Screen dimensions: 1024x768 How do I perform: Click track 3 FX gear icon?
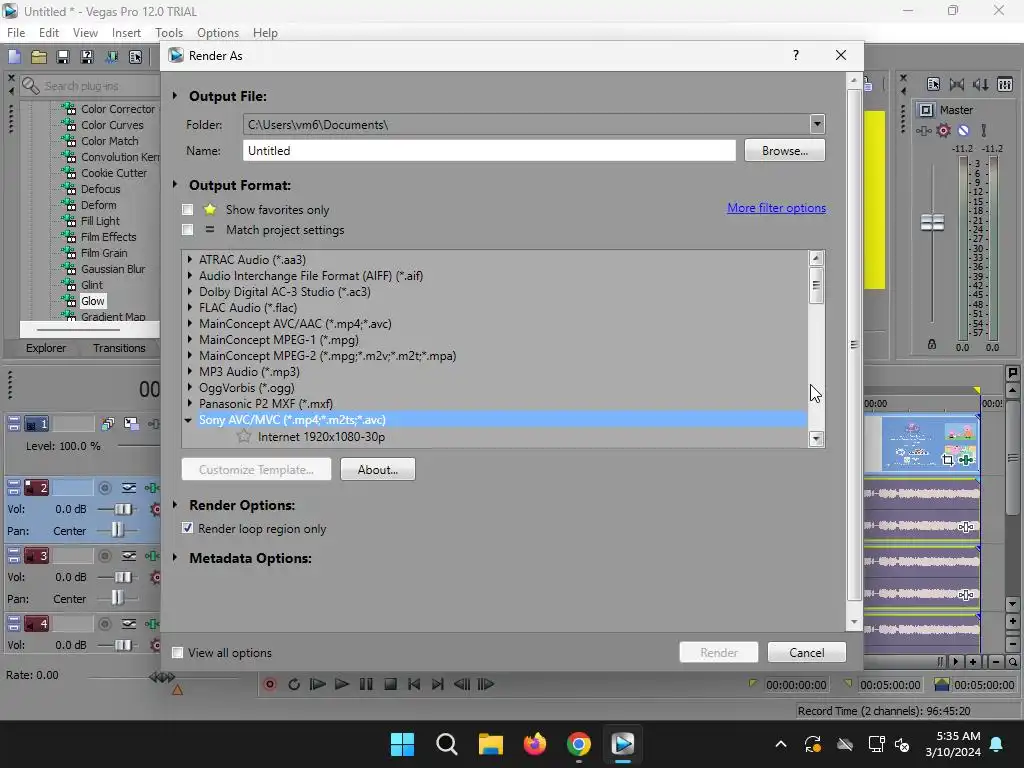tap(155, 577)
